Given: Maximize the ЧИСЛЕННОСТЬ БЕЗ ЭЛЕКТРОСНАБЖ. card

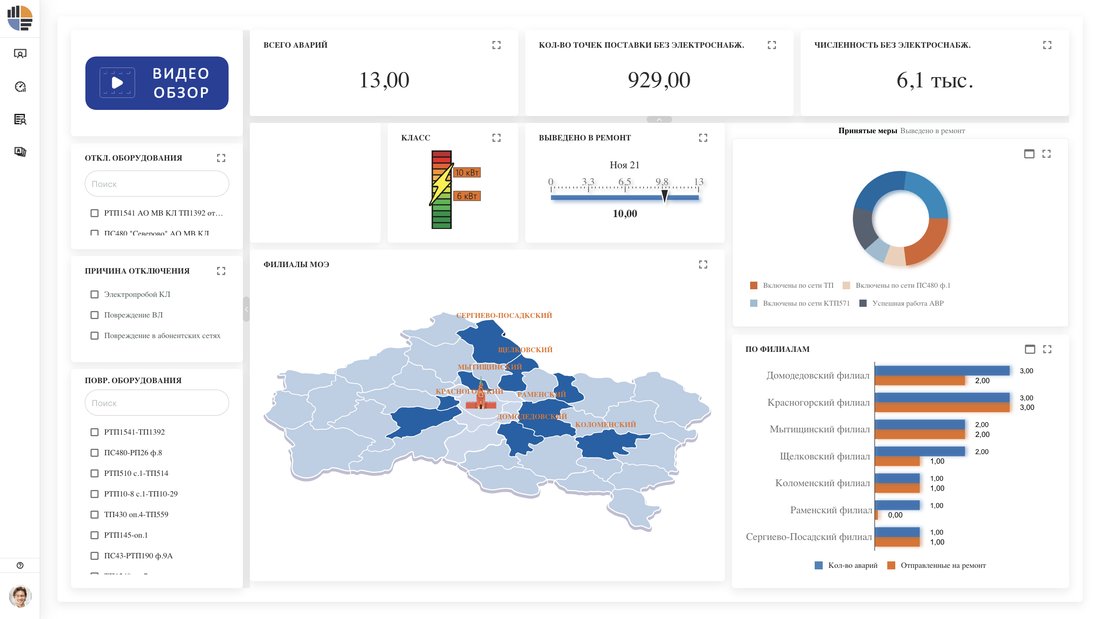Looking at the screenshot, I should [1047, 45].
